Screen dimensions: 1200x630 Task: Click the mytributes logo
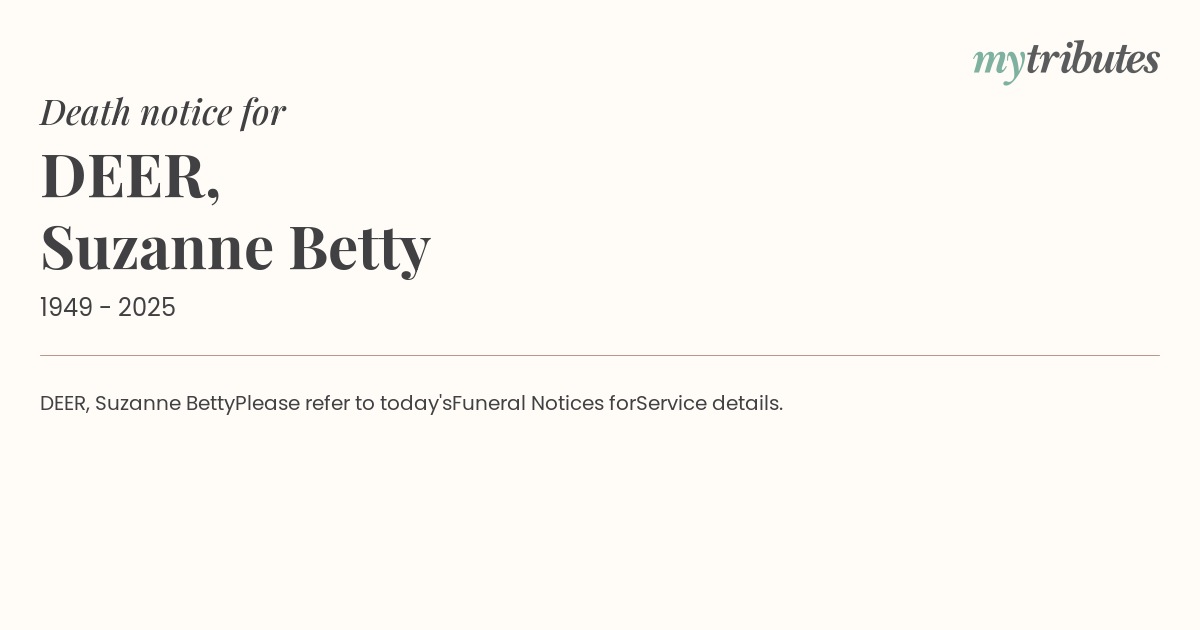tap(1066, 61)
